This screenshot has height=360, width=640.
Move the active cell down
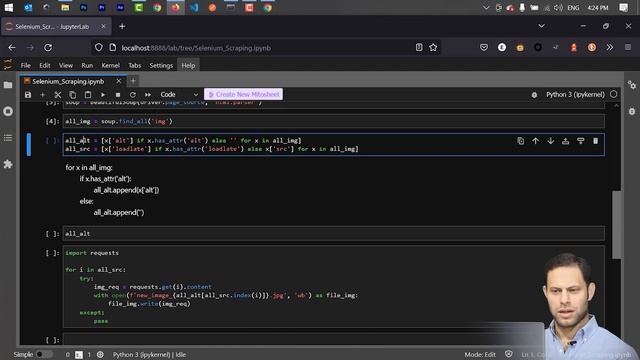click(x=551, y=141)
